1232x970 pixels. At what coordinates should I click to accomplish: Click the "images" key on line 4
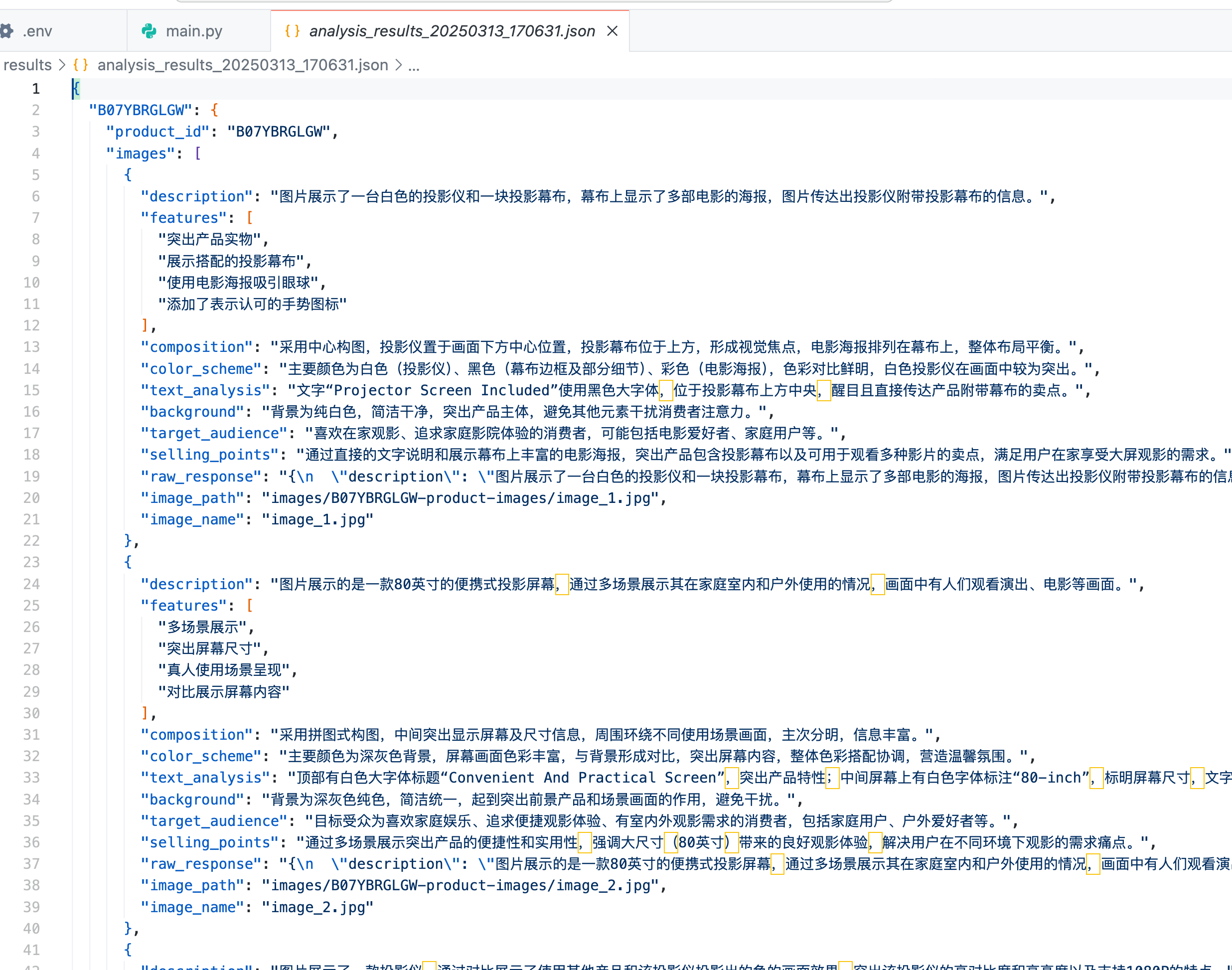pos(140,154)
